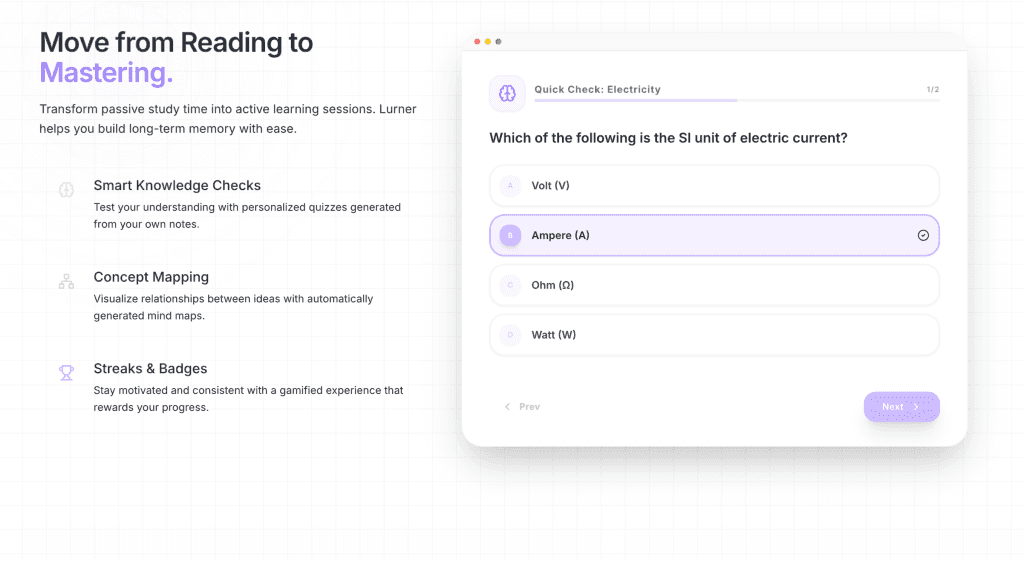Click the letter D badge on Watt option

[510, 335]
